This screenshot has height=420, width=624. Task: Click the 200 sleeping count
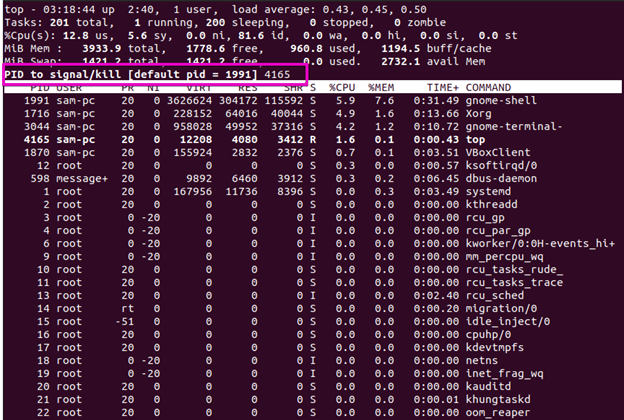pos(215,23)
